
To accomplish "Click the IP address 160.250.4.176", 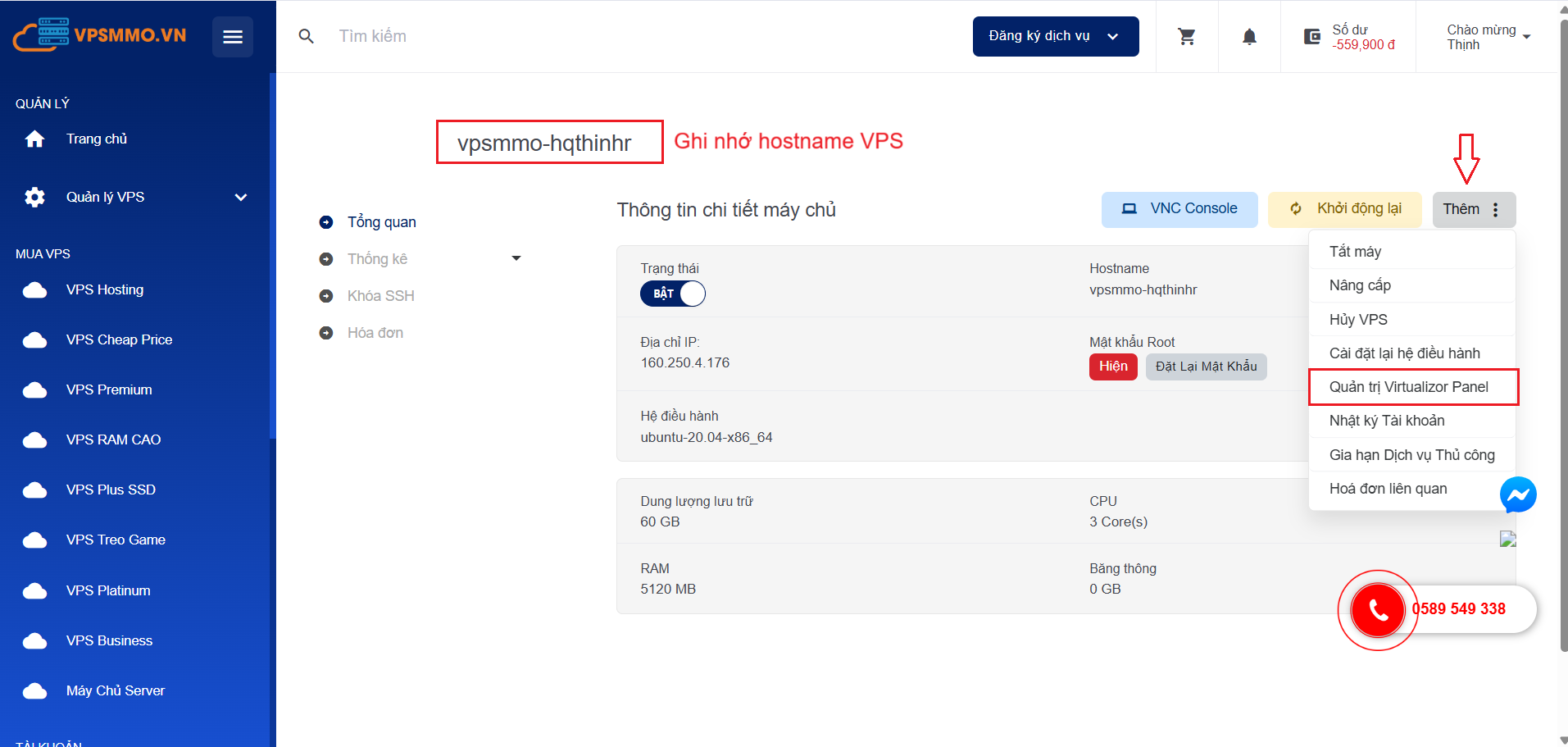I will coord(685,362).
